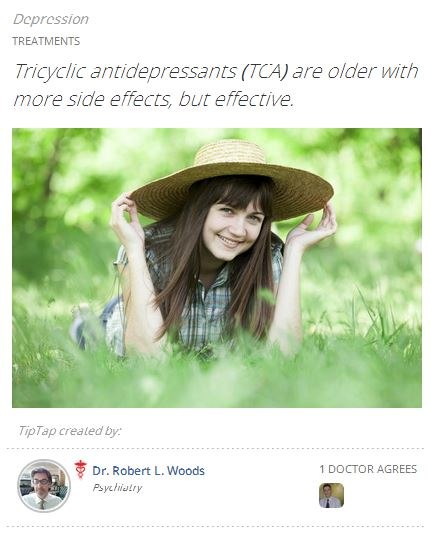This screenshot has height=534, width=431.
Task: Click the agreeing doctor's small avatar
Action: click(x=331, y=495)
